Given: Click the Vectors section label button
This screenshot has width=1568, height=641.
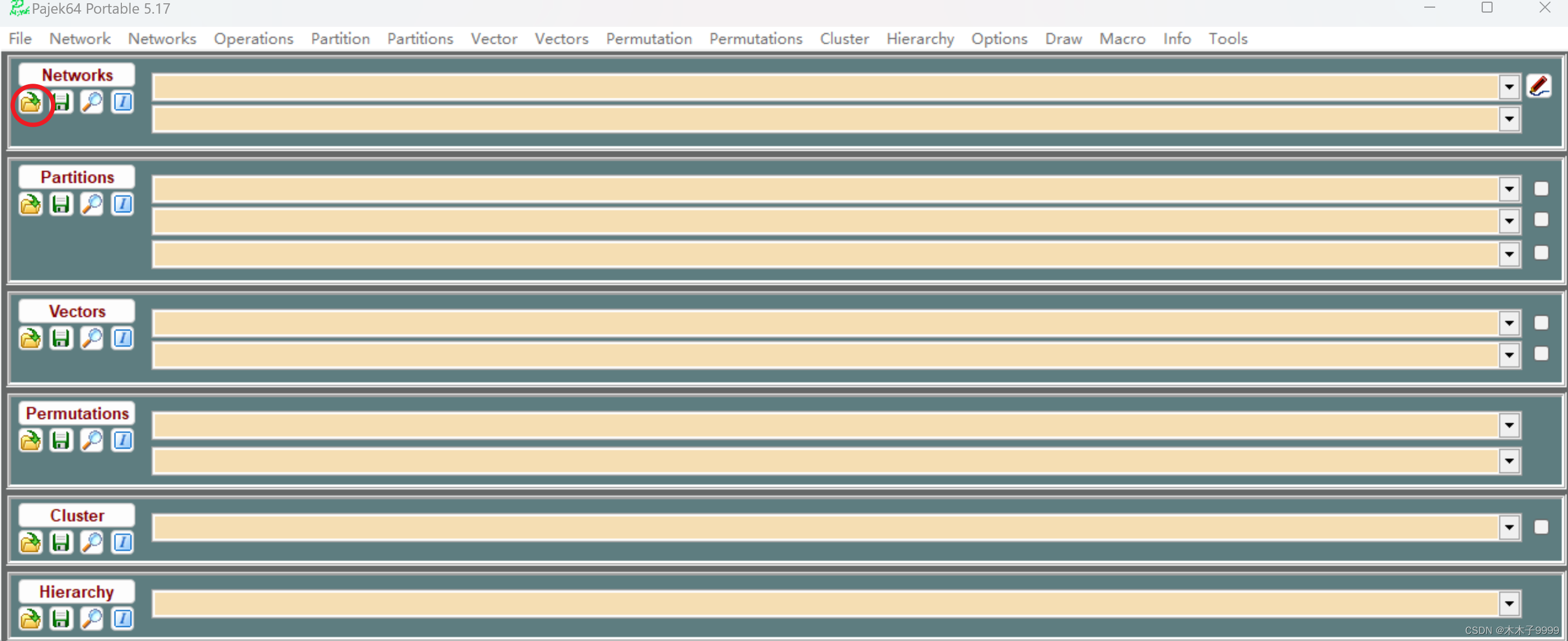Looking at the screenshot, I should point(77,311).
